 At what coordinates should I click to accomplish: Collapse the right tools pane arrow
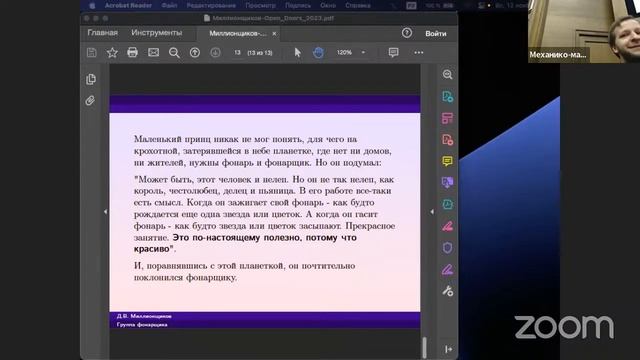432,211
